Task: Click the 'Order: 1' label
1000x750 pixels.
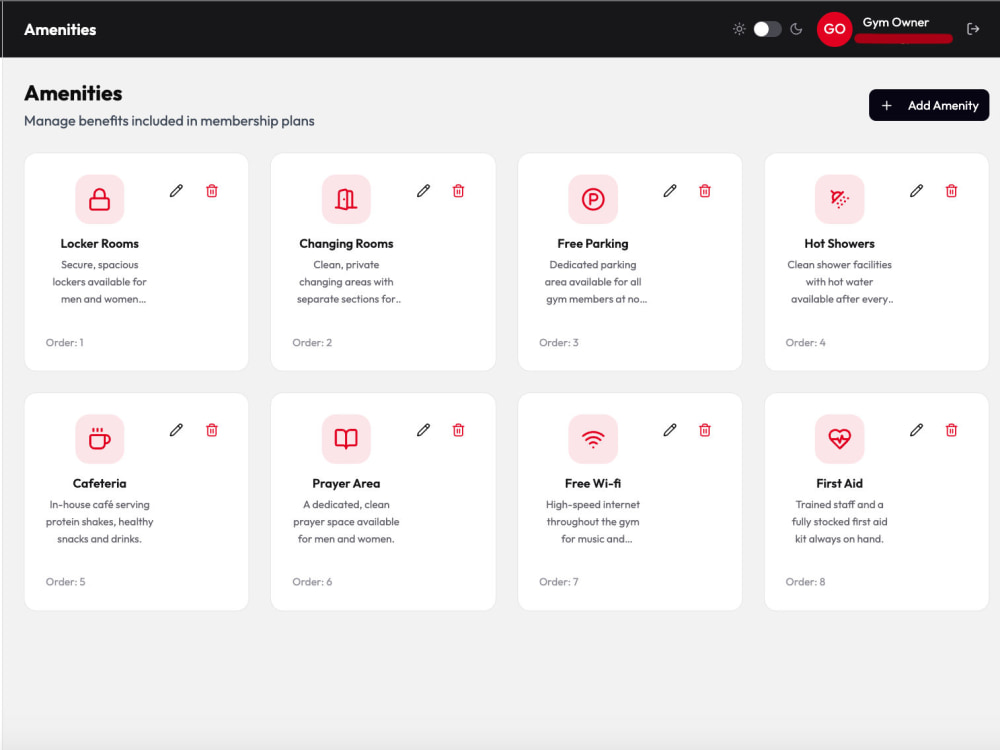Action: pos(64,342)
